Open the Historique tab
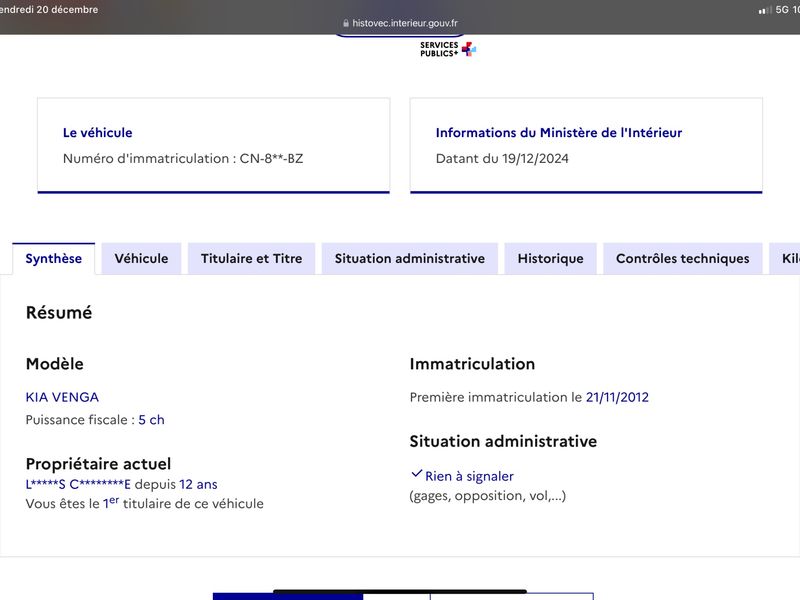 (551, 259)
